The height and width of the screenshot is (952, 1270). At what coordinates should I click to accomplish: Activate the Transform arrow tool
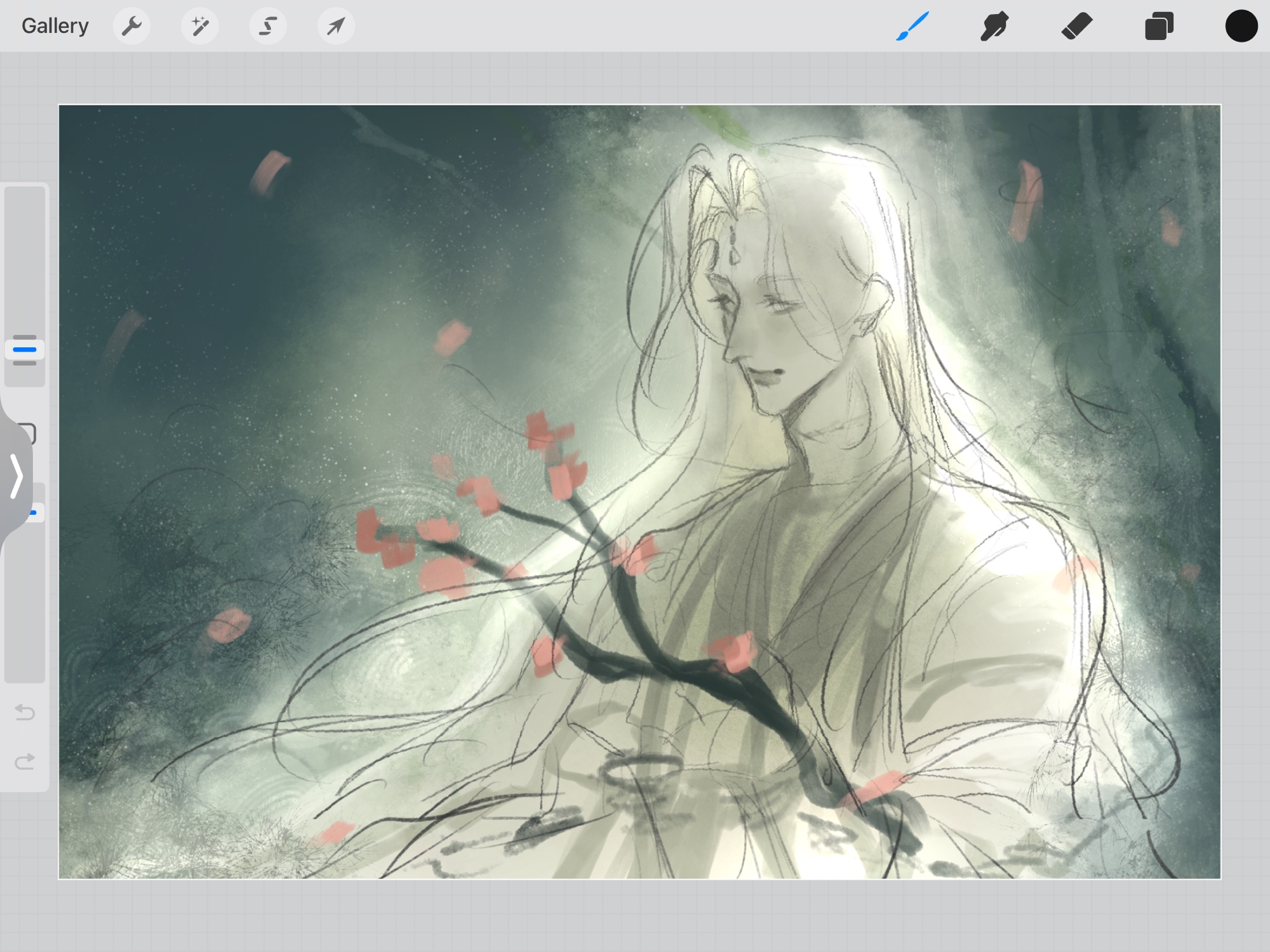(336, 26)
